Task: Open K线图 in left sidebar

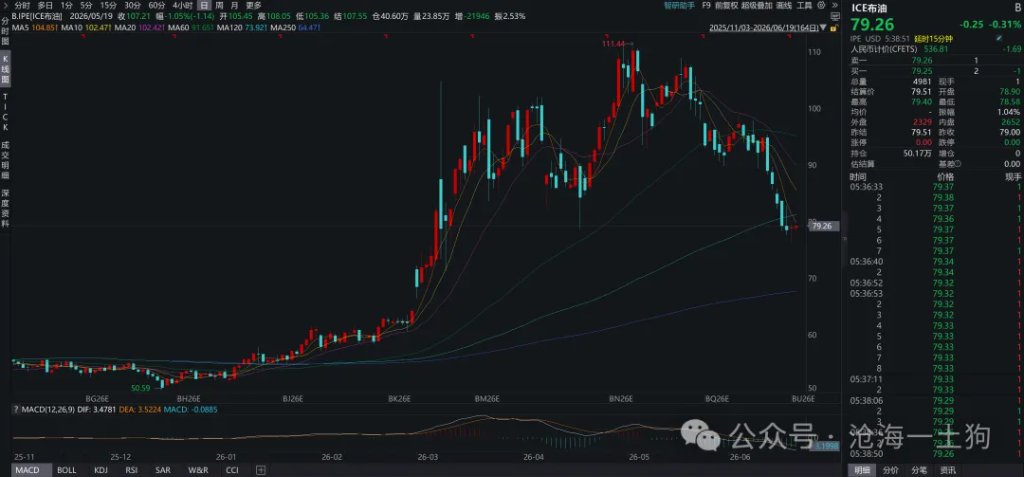Action: point(5,71)
